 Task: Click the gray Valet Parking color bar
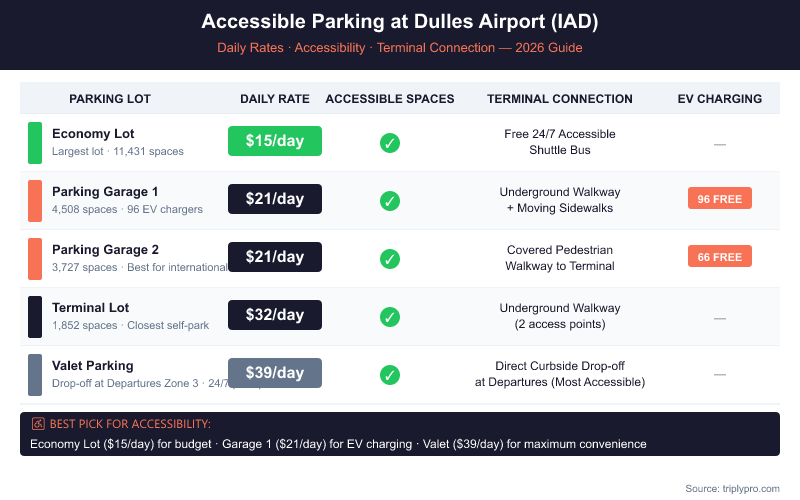(x=35, y=375)
